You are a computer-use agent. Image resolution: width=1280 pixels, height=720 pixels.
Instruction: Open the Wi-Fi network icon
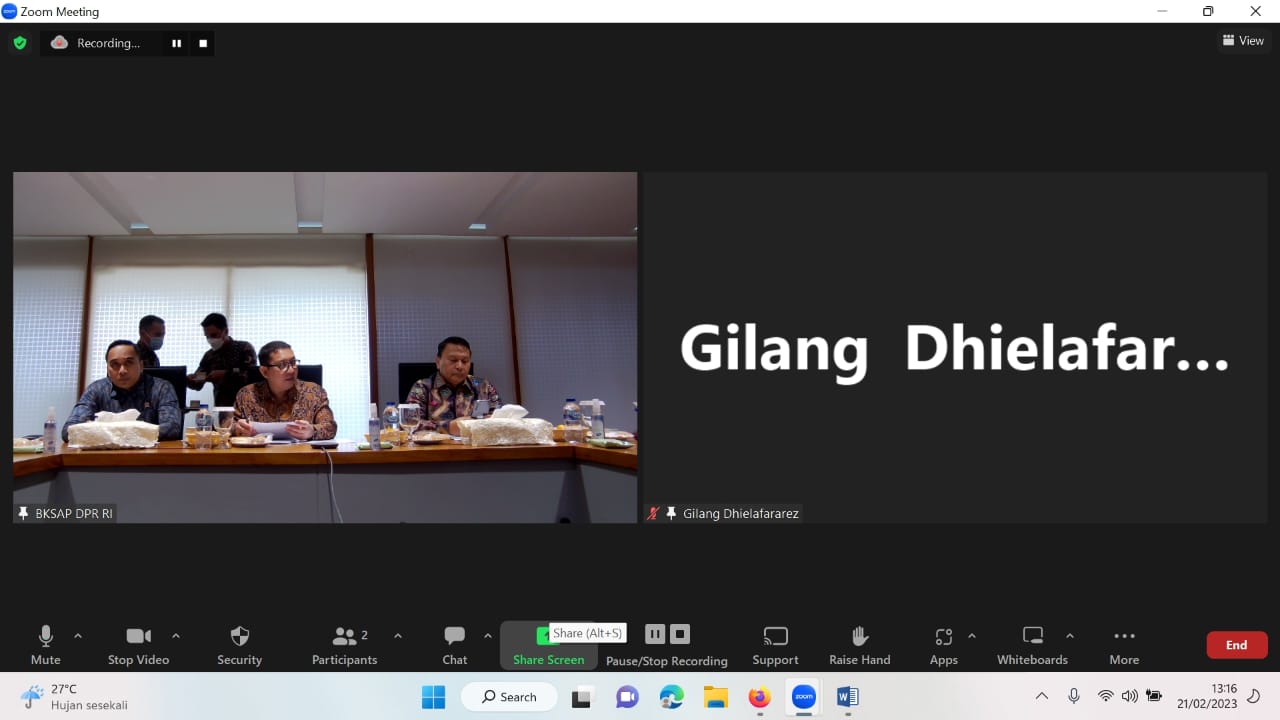(1106, 696)
